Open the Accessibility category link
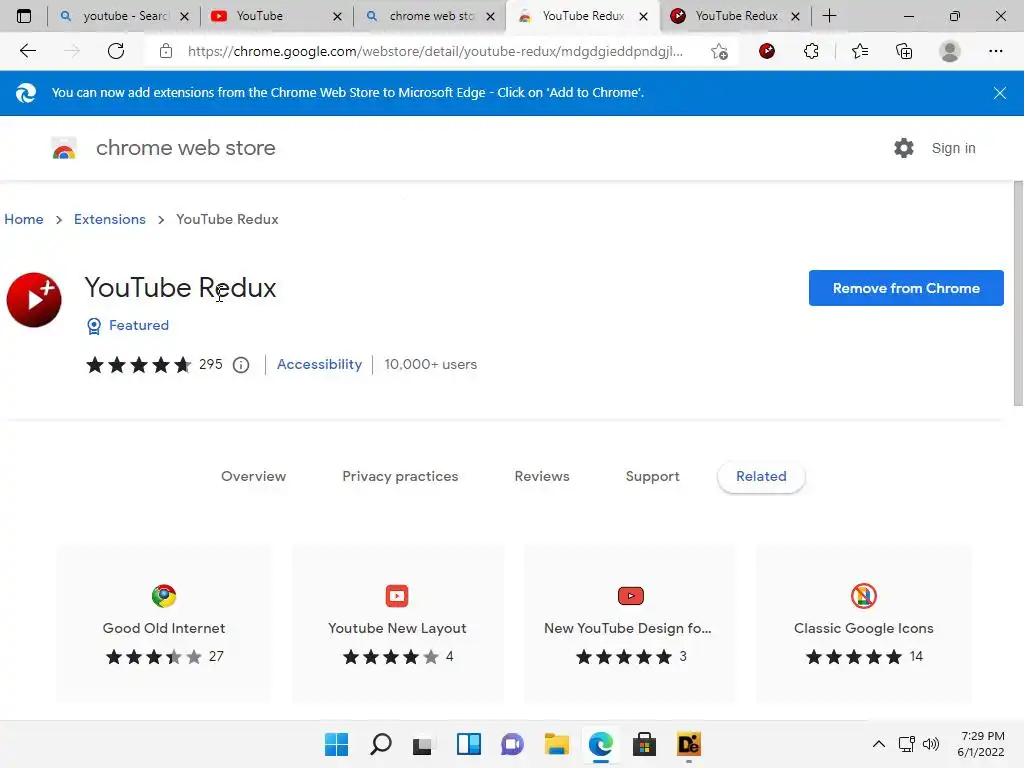 tap(319, 364)
